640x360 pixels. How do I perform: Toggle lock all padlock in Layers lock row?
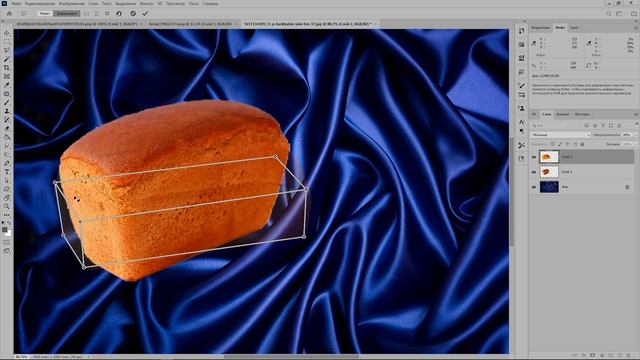[582, 144]
